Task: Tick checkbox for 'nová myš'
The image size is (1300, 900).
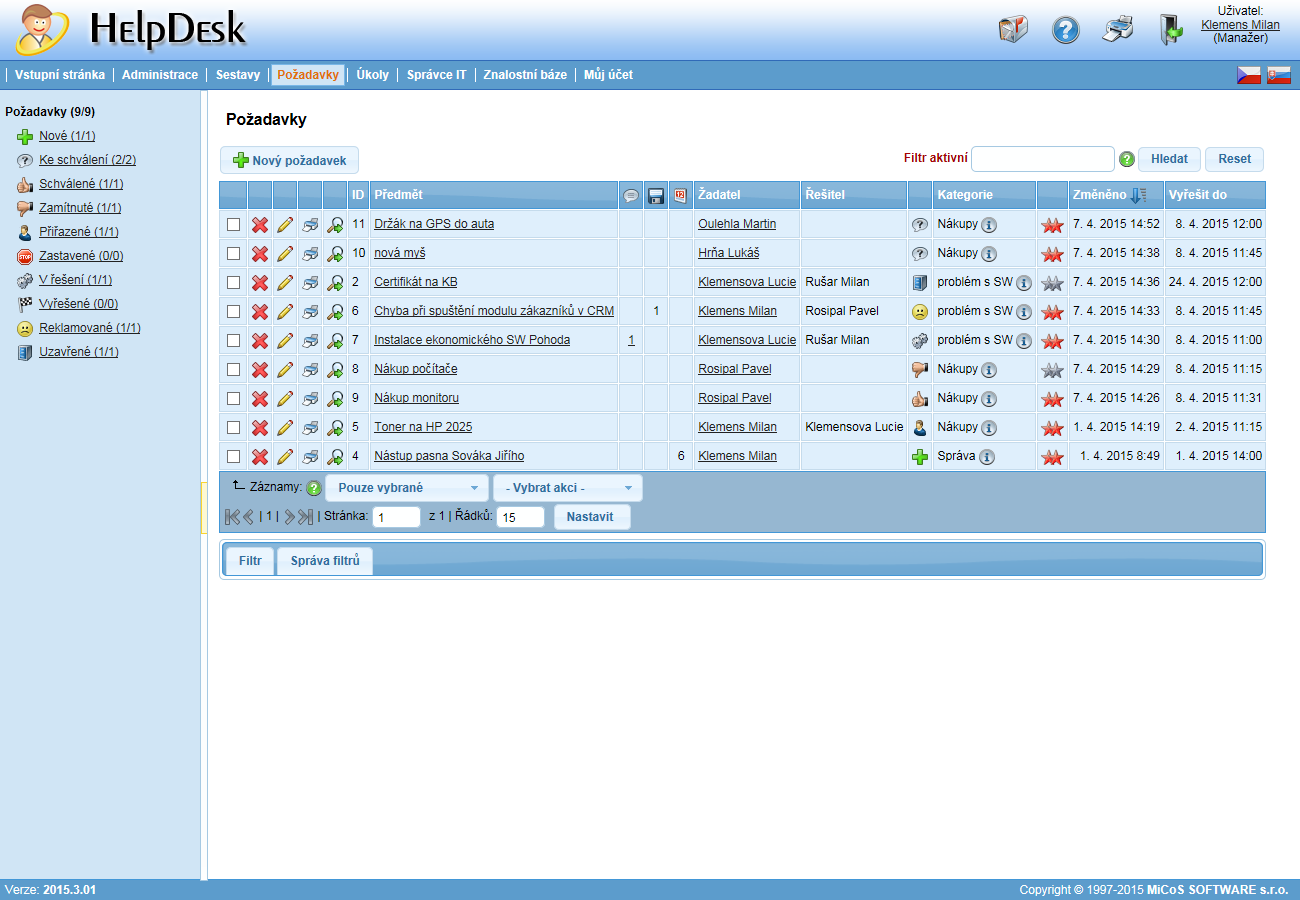Action: [x=234, y=254]
